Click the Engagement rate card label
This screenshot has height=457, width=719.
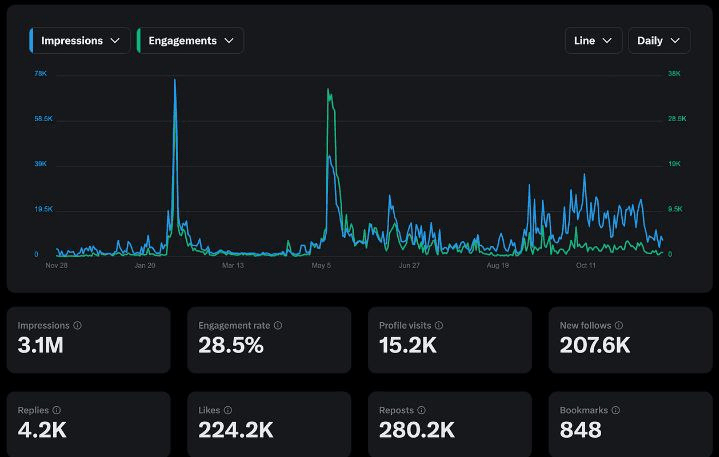234,325
